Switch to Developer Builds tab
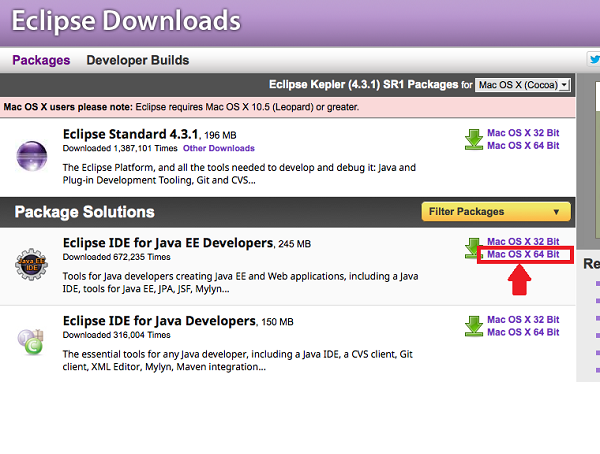600x454 pixels. 138,60
